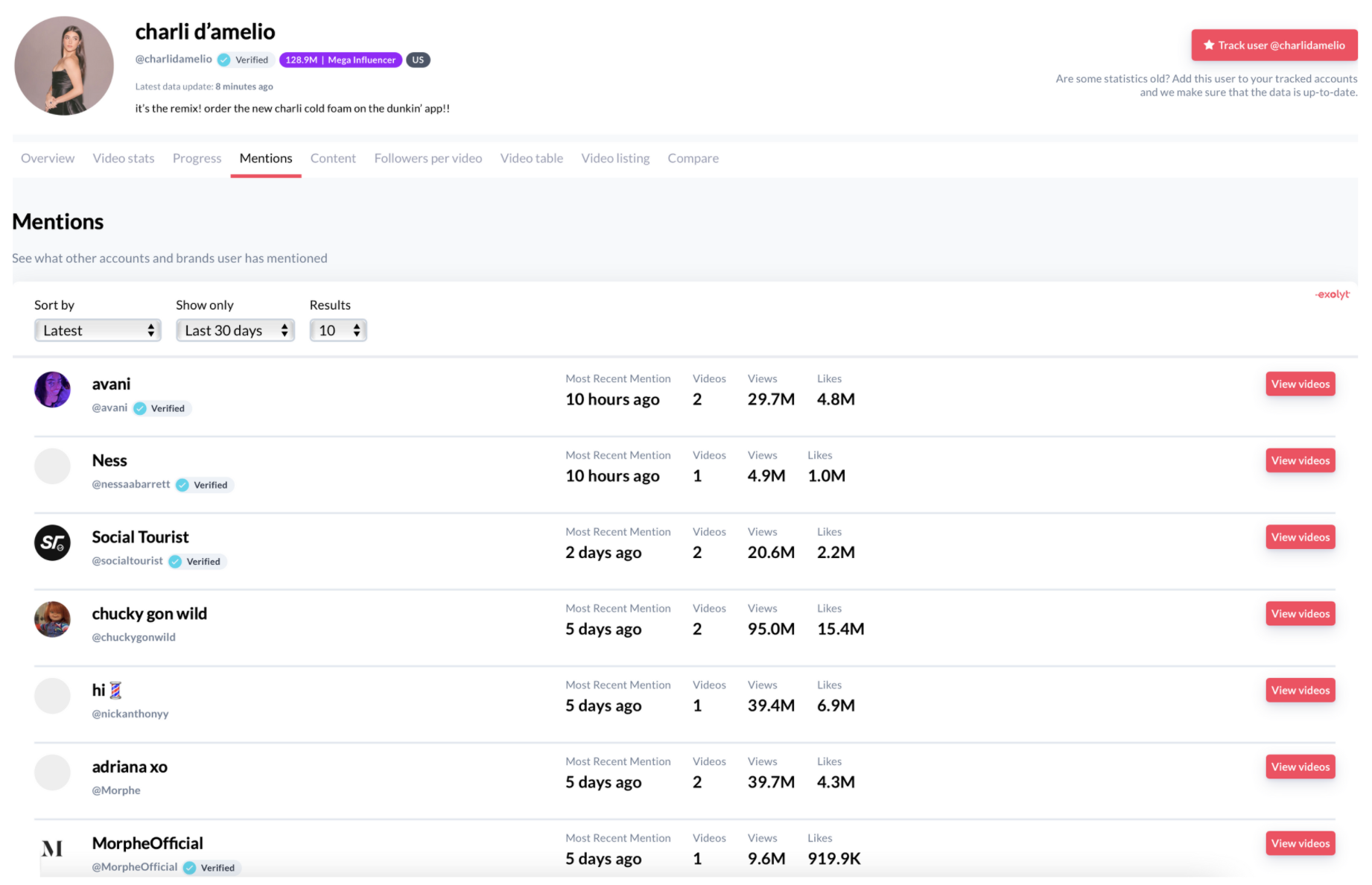Click the verified badge next to @charlidamelio
Image resolution: width=1372 pixels, height=885 pixels.
click(223, 60)
